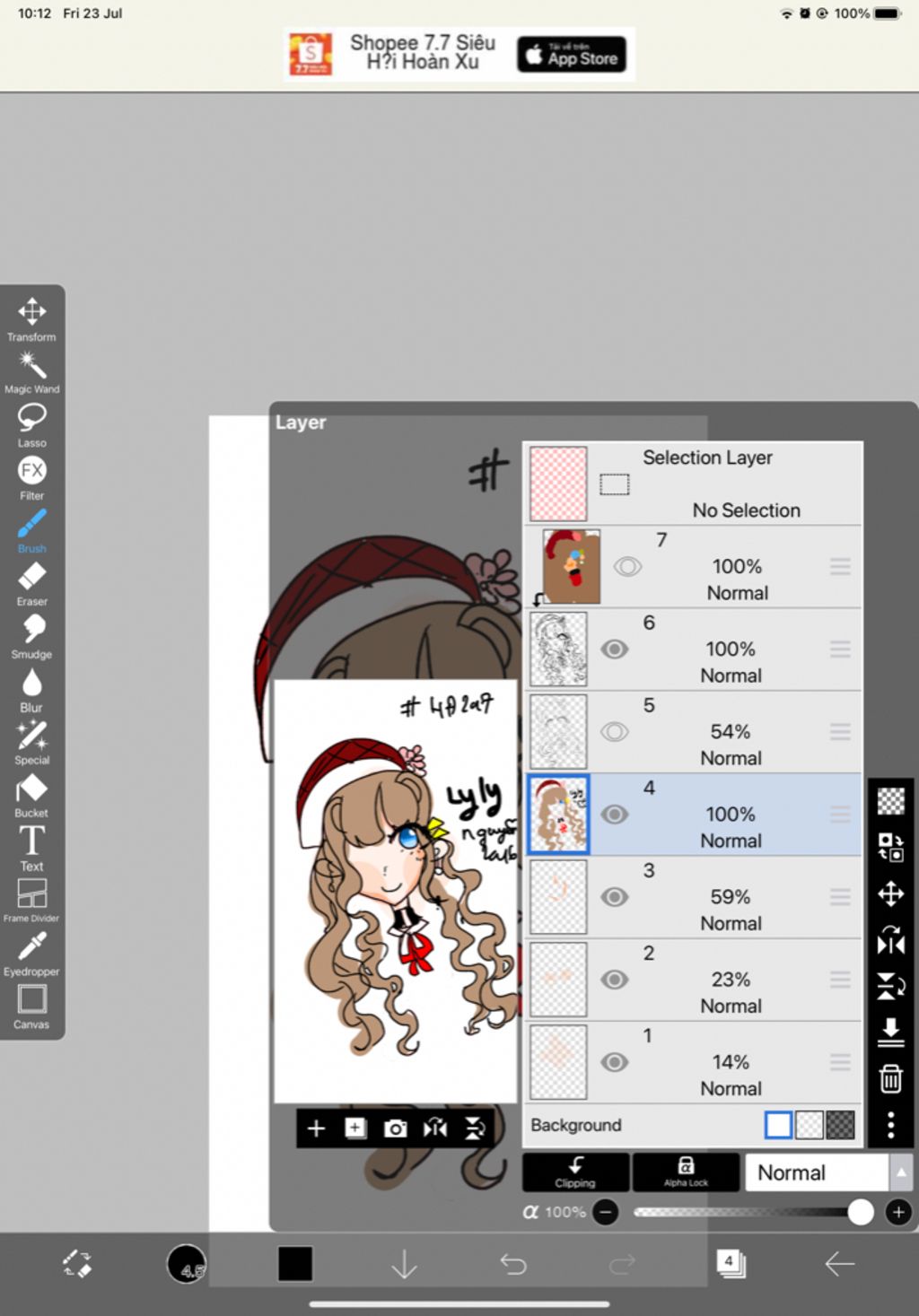This screenshot has width=919, height=1316.
Task: Grab the reorder handle of layer 7
Action: click(x=840, y=567)
